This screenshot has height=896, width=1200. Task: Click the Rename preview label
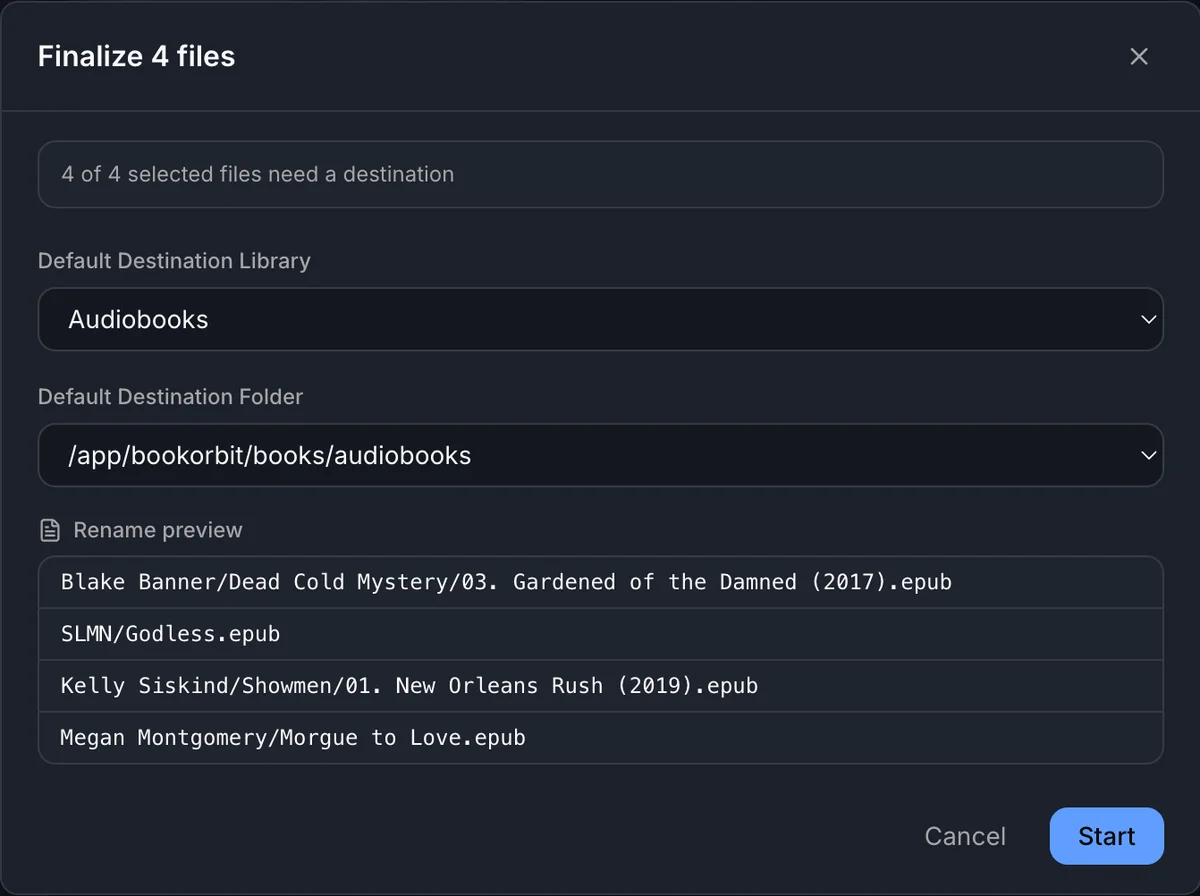point(158,530)
